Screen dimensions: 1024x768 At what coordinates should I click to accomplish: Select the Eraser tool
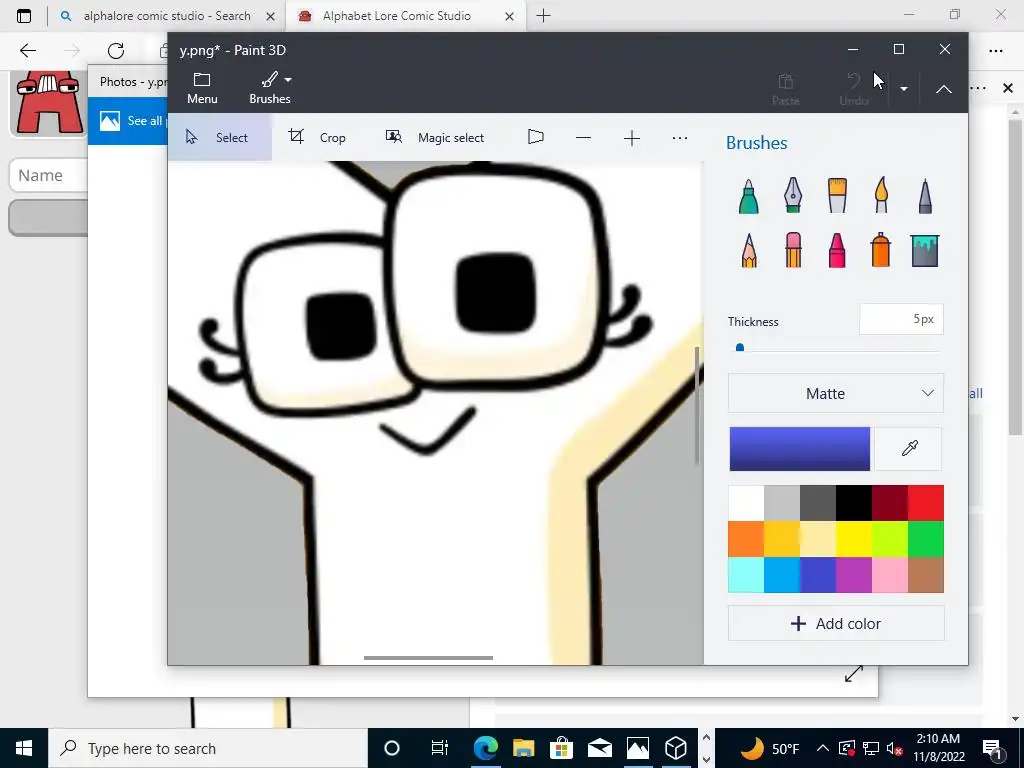(x=793, y=250)
